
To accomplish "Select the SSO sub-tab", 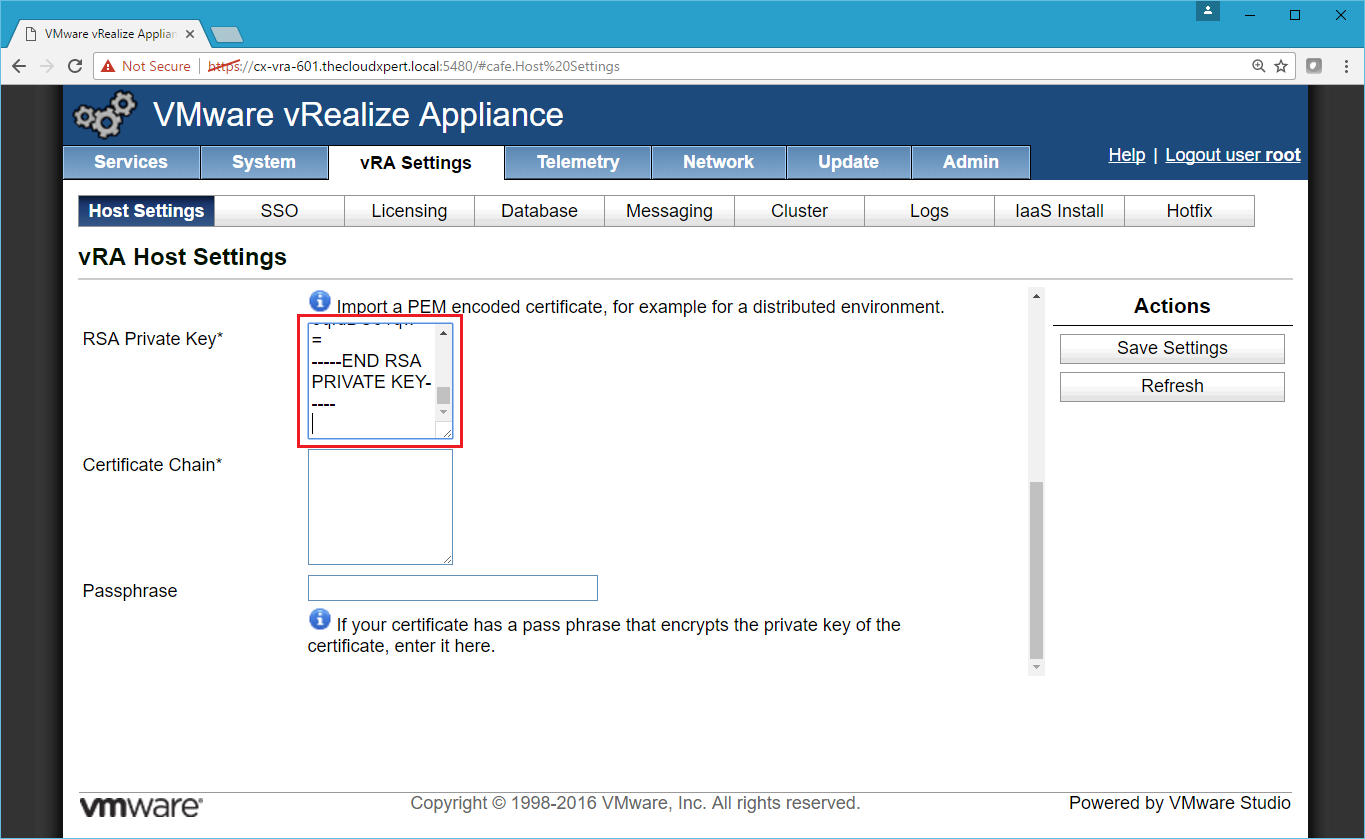I will tap(279, 211).
